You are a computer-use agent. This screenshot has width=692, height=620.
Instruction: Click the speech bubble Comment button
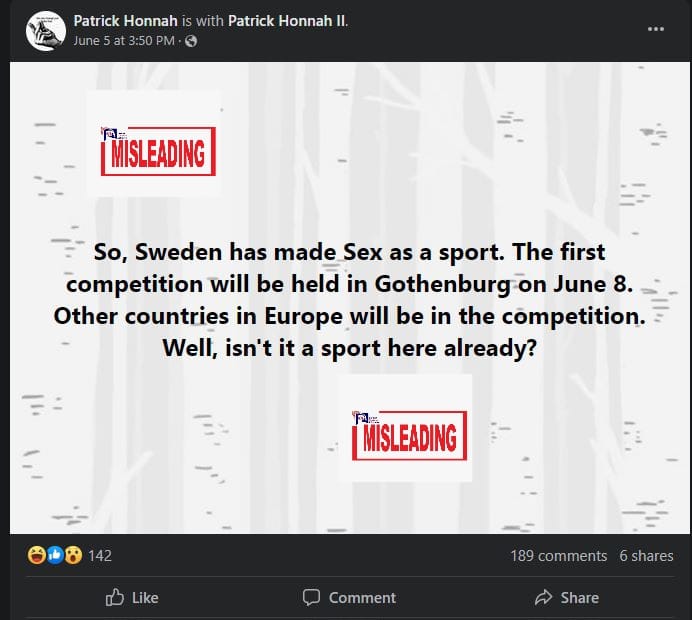(x=349, y=597)
